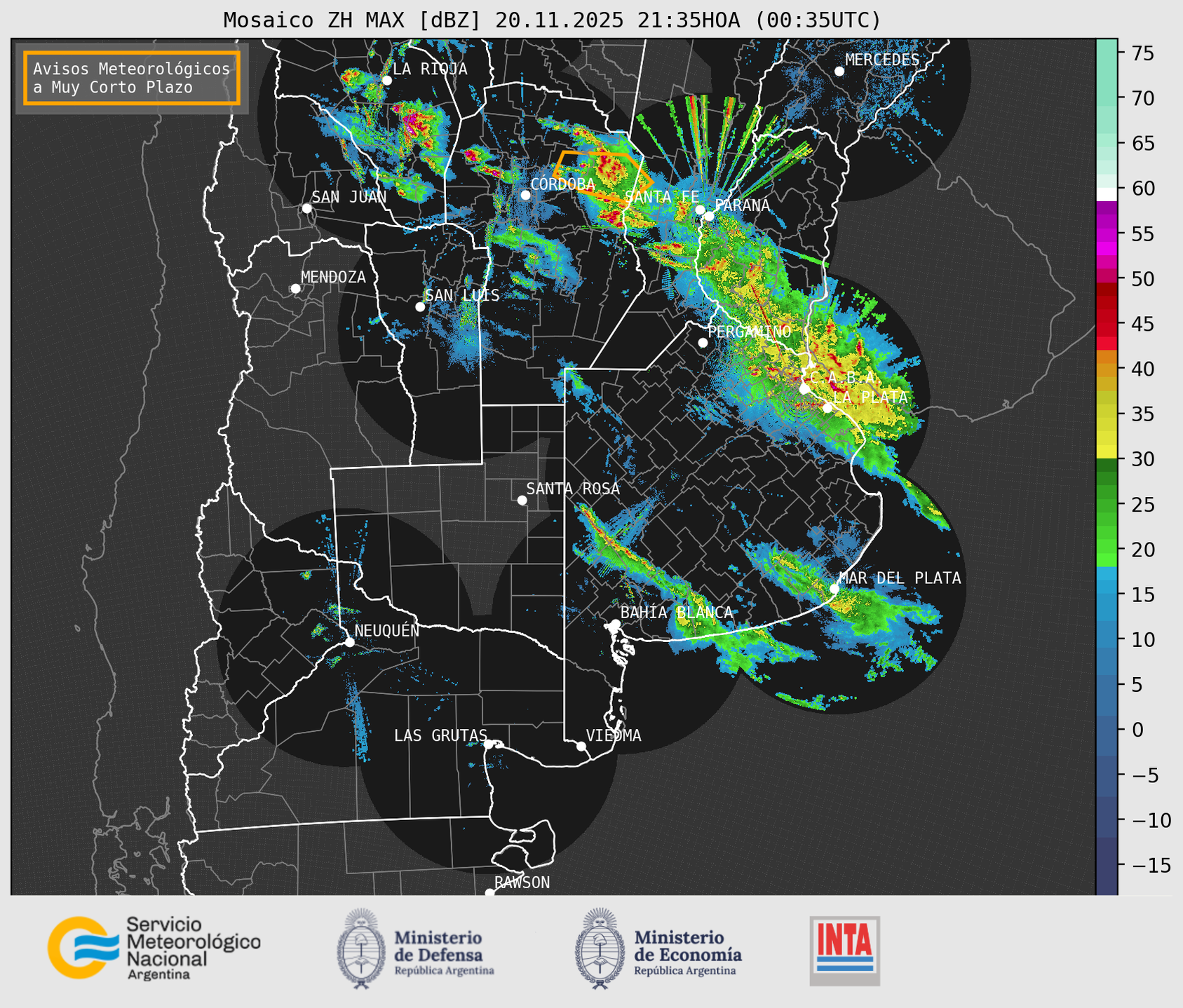This screenshot has height=1008, width=1183.
Task: Click the LAS GRUTAS label
Action: pos(440,736)
